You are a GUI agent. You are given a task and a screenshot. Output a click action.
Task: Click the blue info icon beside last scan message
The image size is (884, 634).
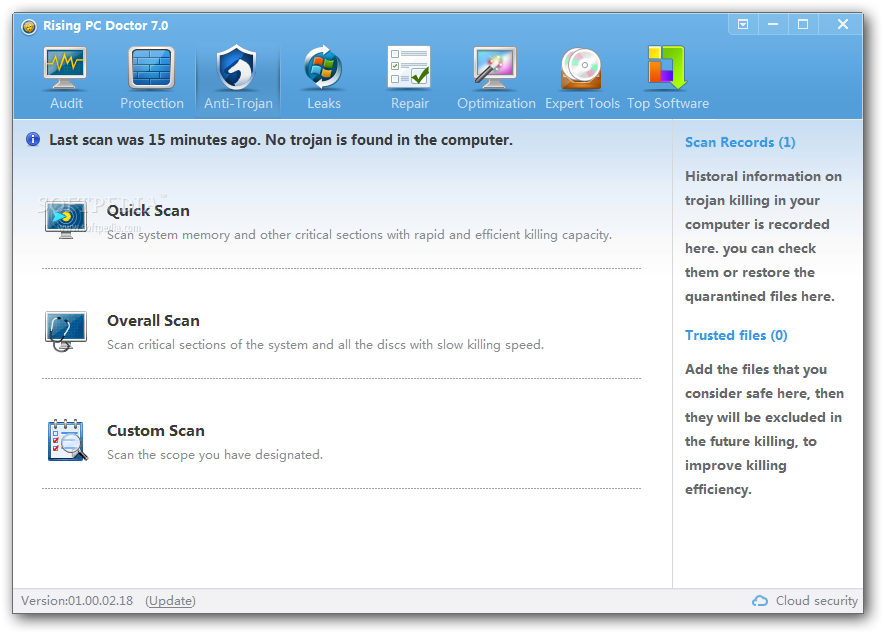point(33,139)
